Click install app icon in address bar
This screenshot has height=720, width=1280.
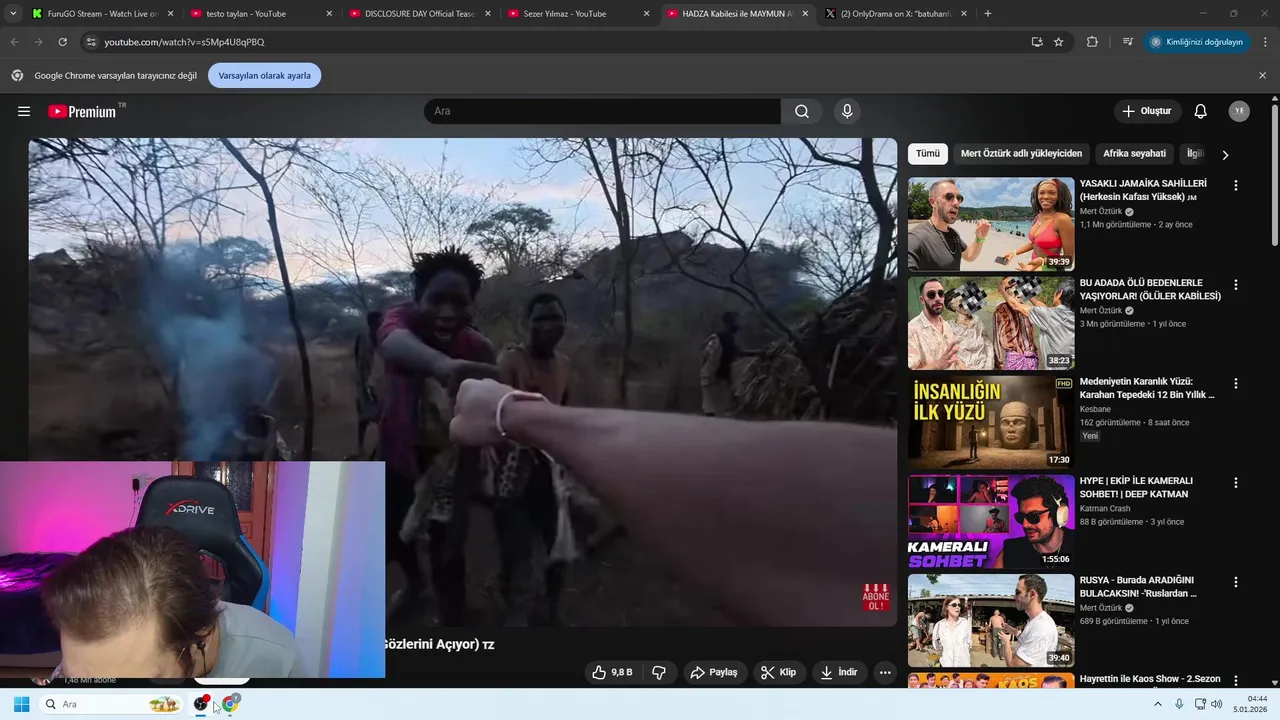(1037, 42)
